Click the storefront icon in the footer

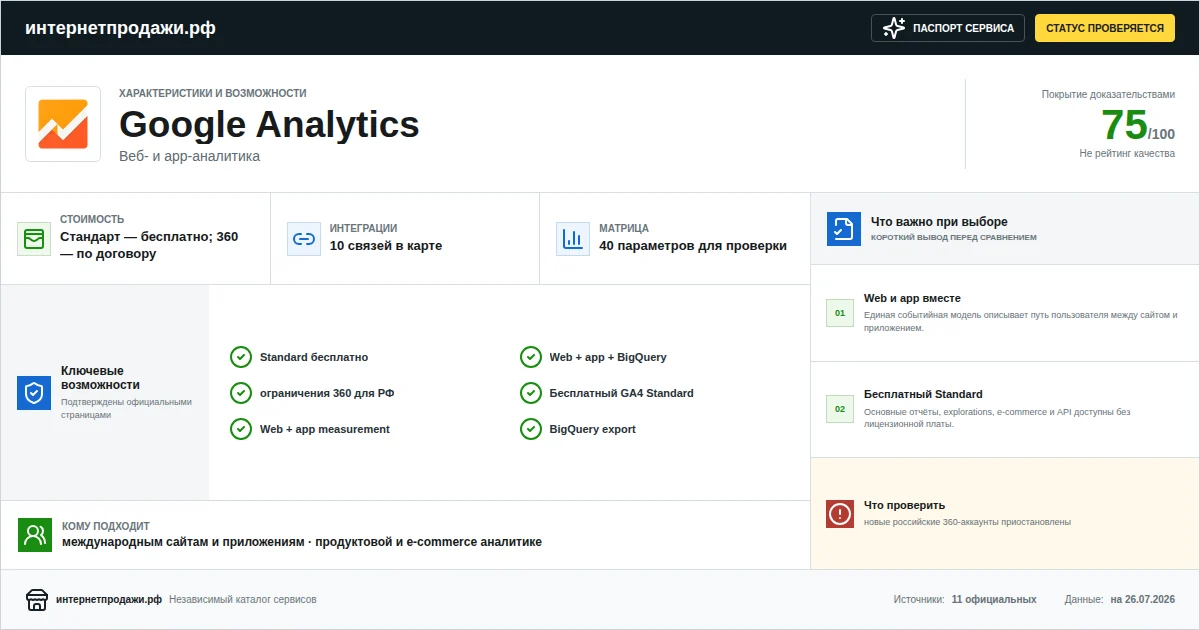click(x=37, y=600)
